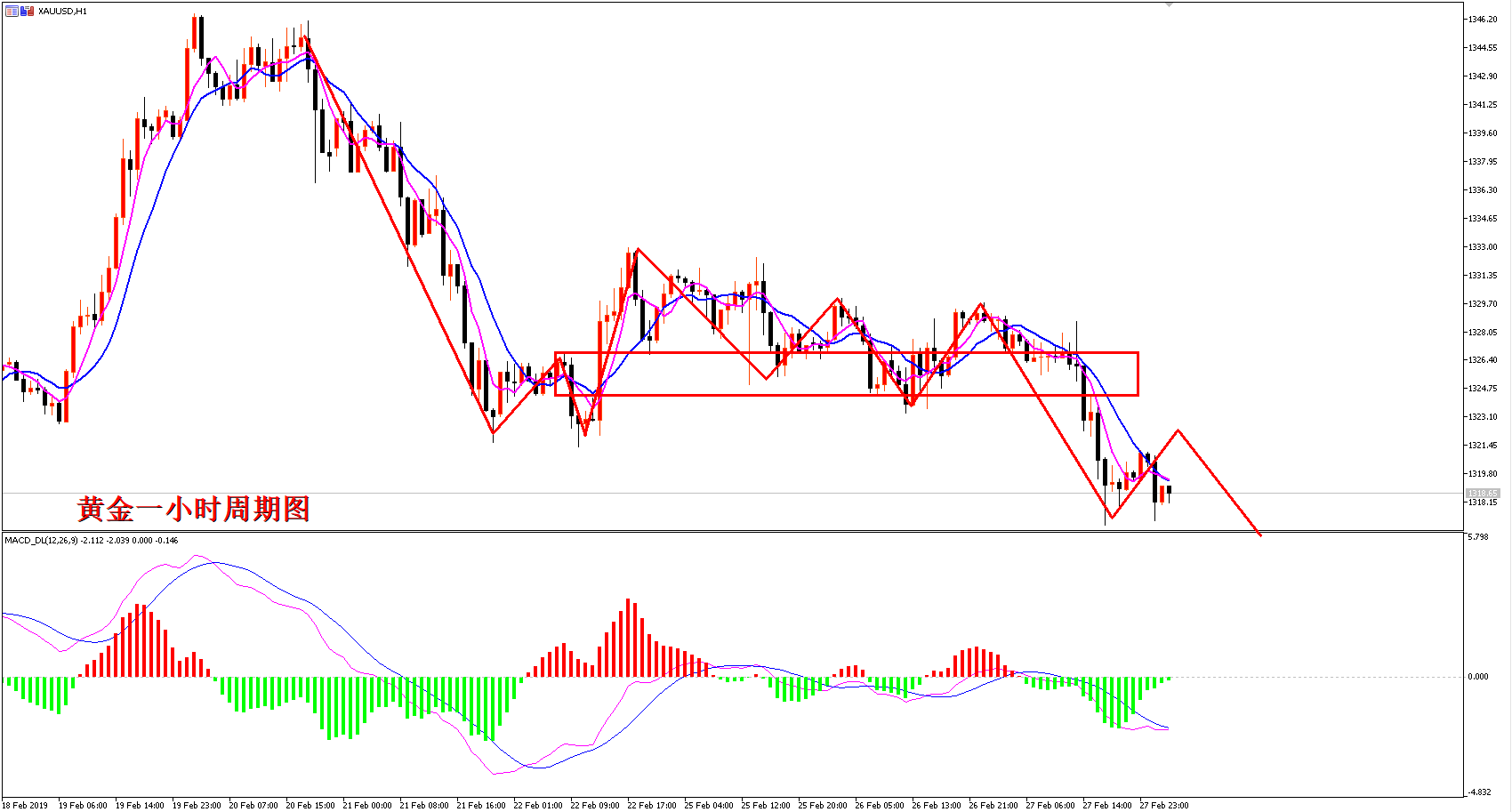Click the 1346.20 price scale label
This screenshot has width=1512, height=812.
[1483, 19]
